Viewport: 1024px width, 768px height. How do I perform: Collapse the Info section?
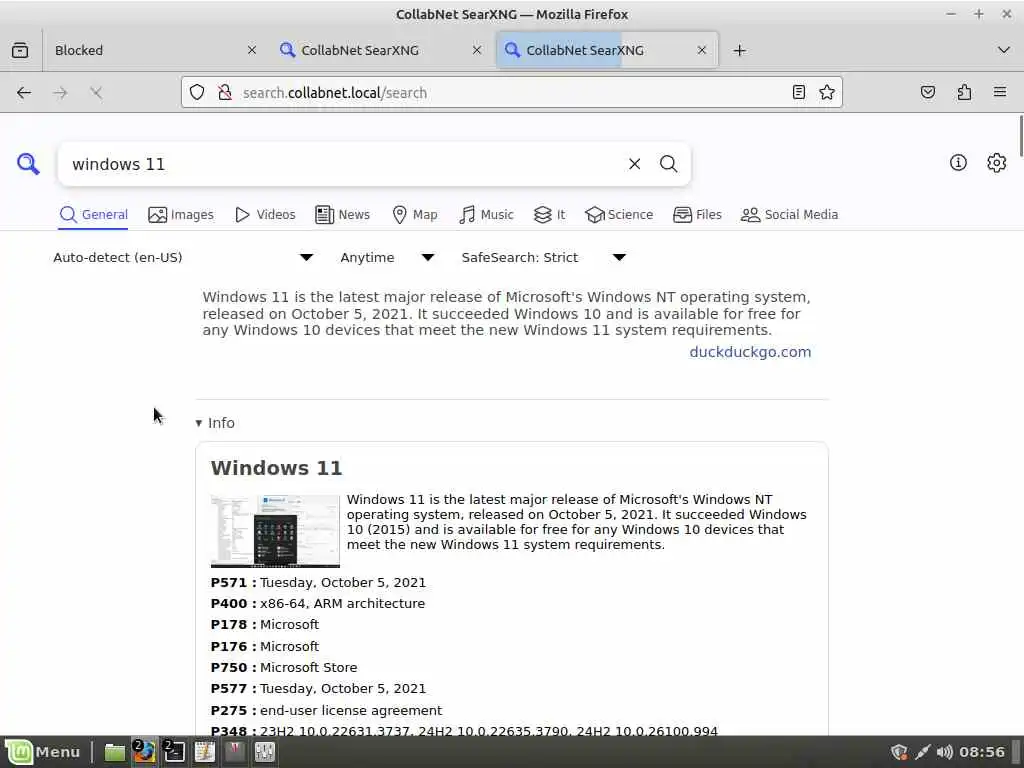tap(215, 423)
